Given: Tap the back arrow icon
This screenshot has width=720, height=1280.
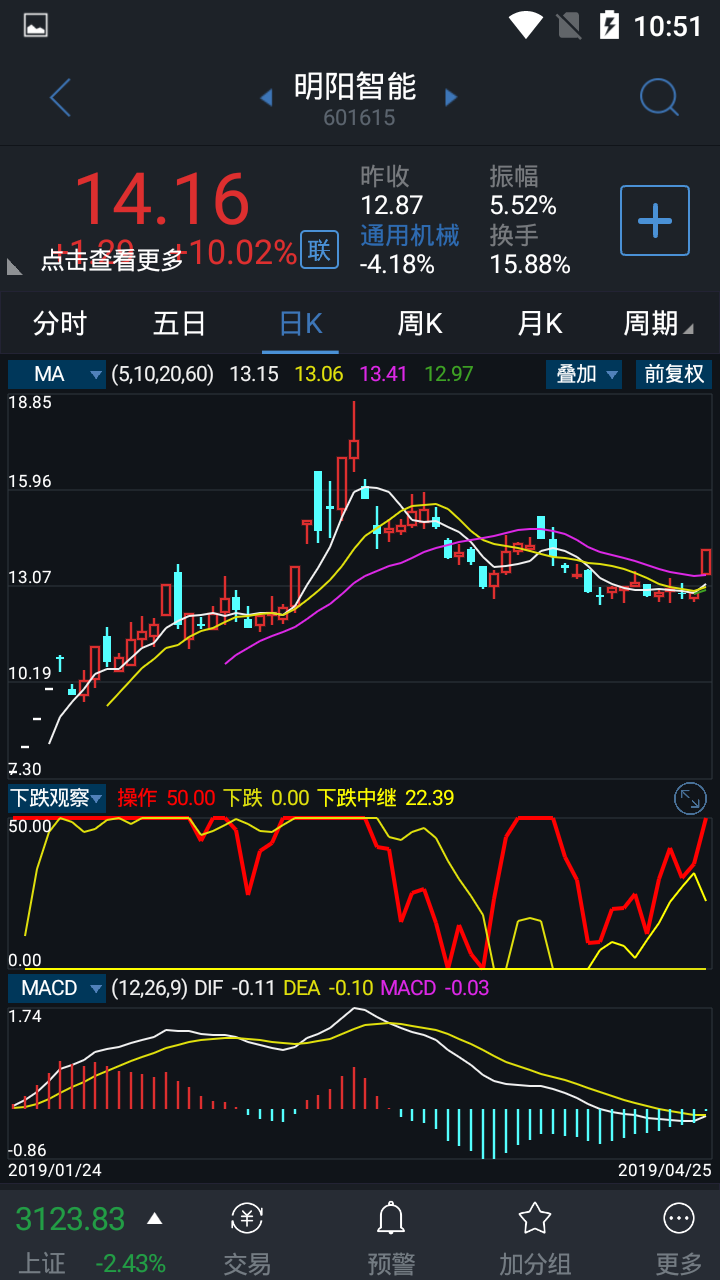Looking at the screenshot, I should point(60,98).
